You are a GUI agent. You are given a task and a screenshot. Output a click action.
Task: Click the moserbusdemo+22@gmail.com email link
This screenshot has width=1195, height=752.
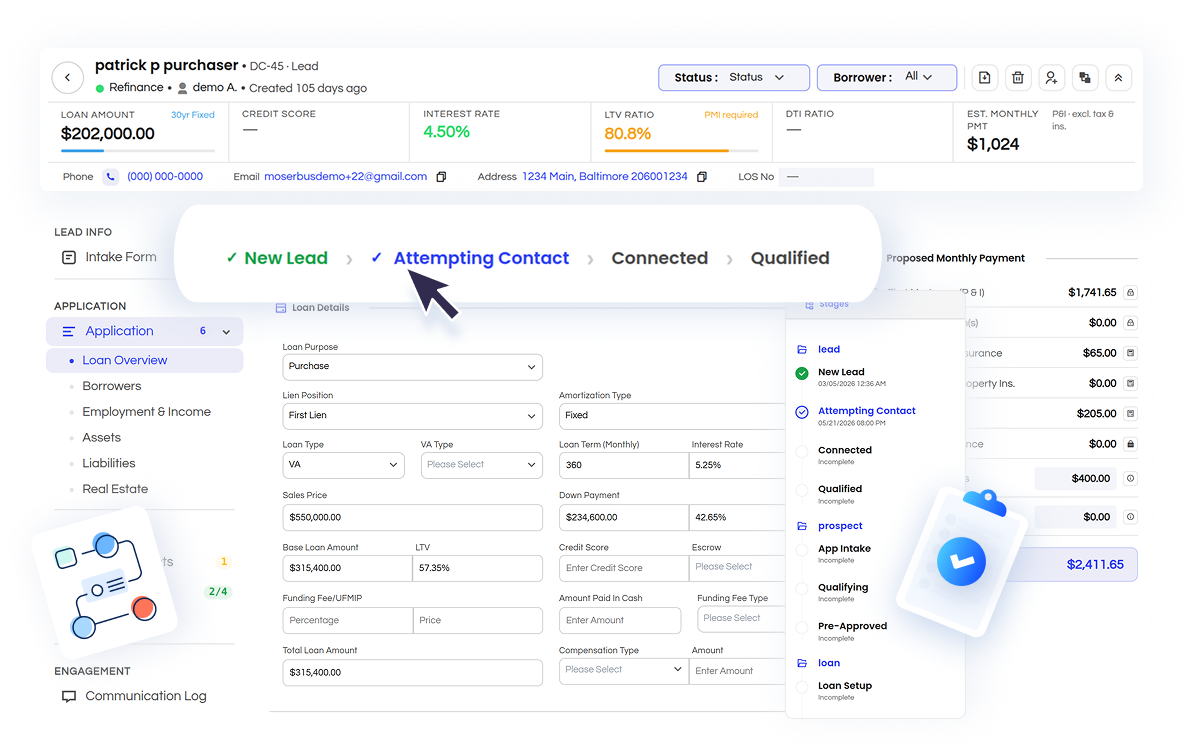[345, 177]
